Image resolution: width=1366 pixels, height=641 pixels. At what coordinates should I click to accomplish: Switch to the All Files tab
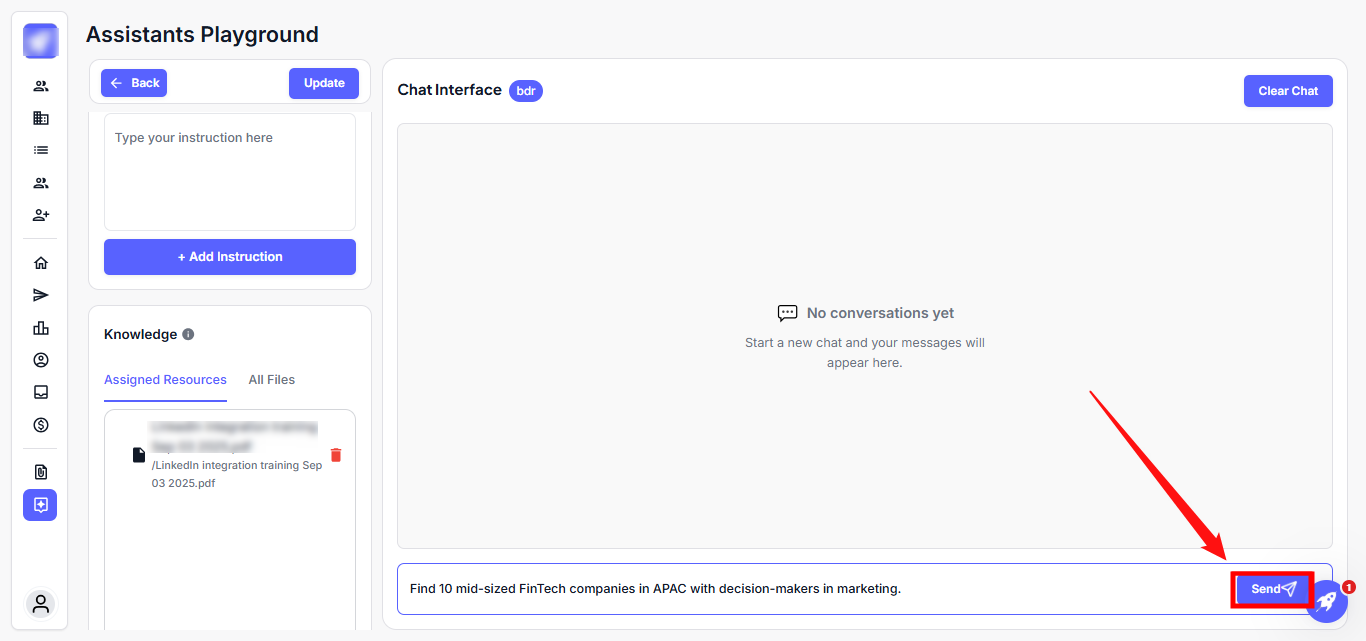pos(271,380)
